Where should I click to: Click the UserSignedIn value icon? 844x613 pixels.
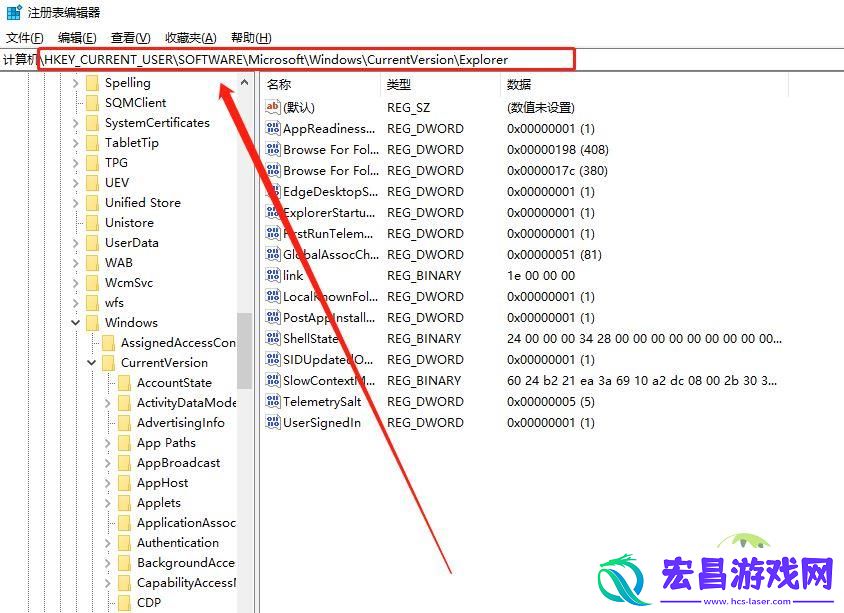[x=273, y=422]
